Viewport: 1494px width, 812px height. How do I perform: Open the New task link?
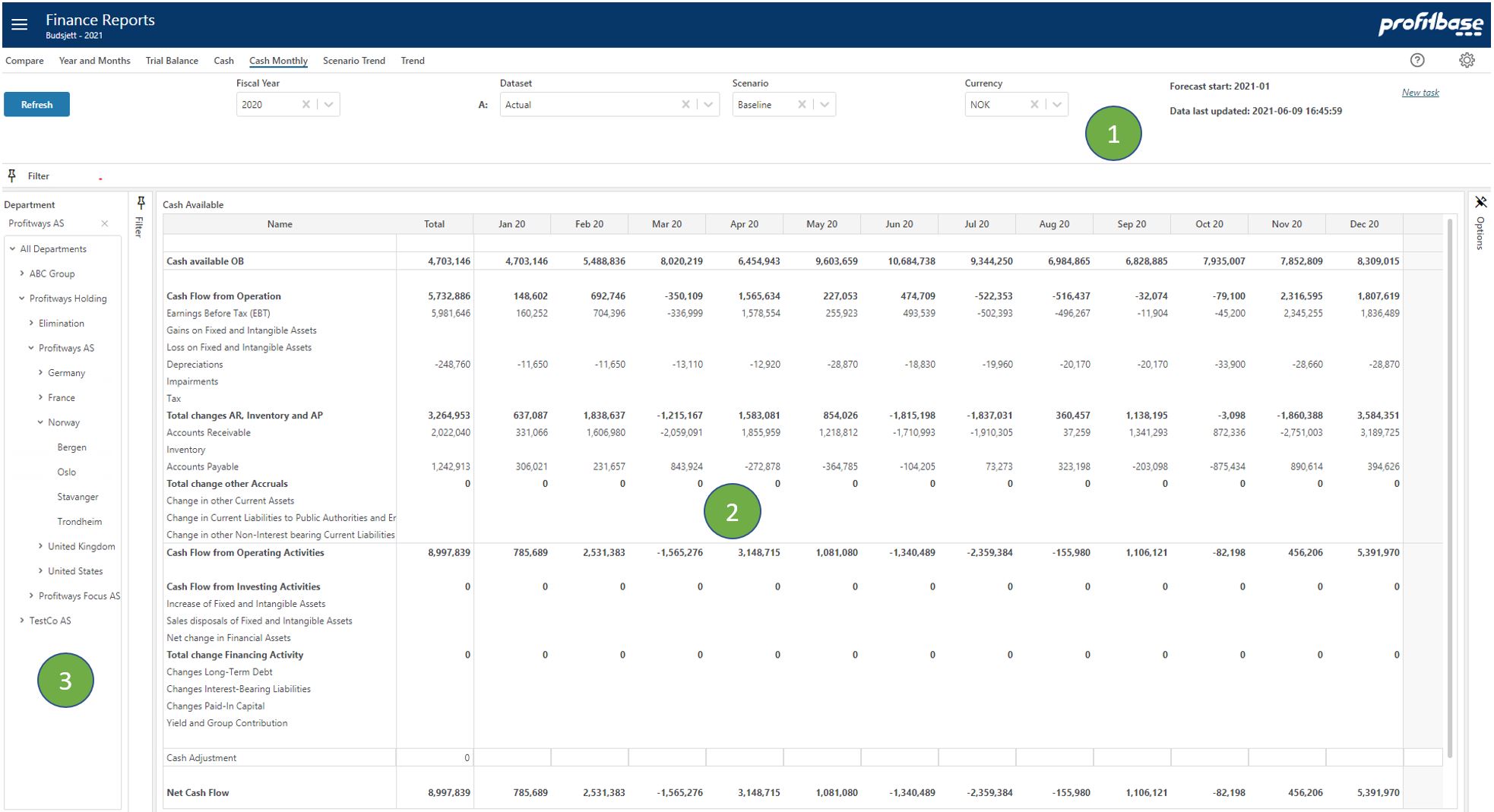[x=1420, y=93]
